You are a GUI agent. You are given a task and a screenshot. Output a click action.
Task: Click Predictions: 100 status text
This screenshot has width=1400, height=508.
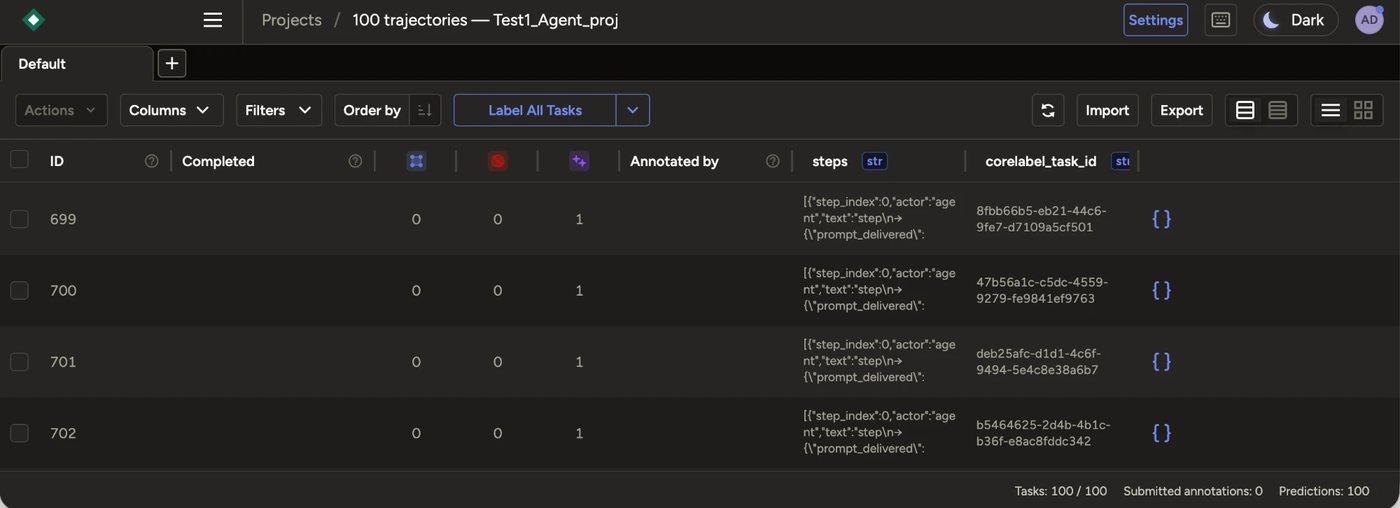point(1324,491)
